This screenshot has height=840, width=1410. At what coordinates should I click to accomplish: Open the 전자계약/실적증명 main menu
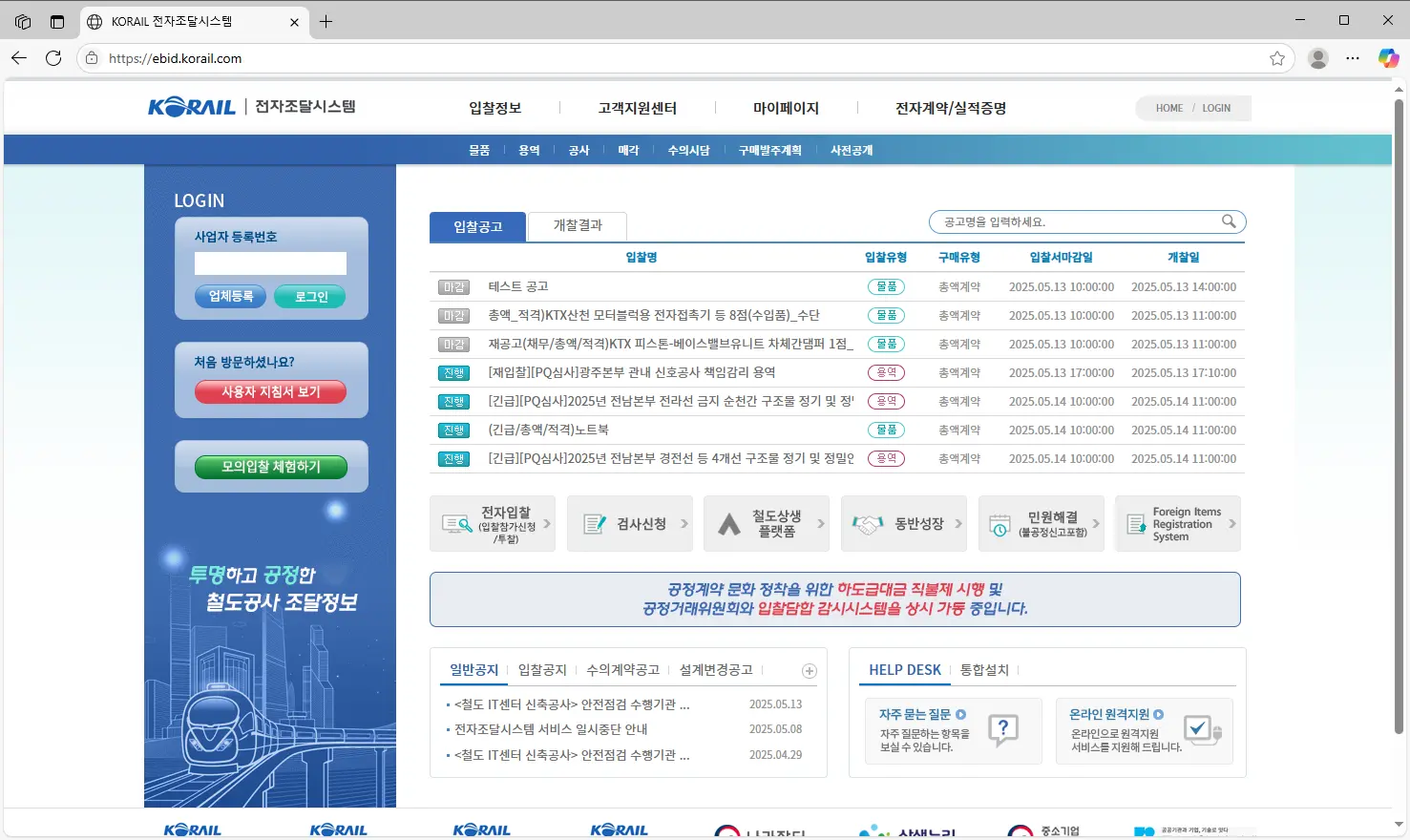(951, 108)
